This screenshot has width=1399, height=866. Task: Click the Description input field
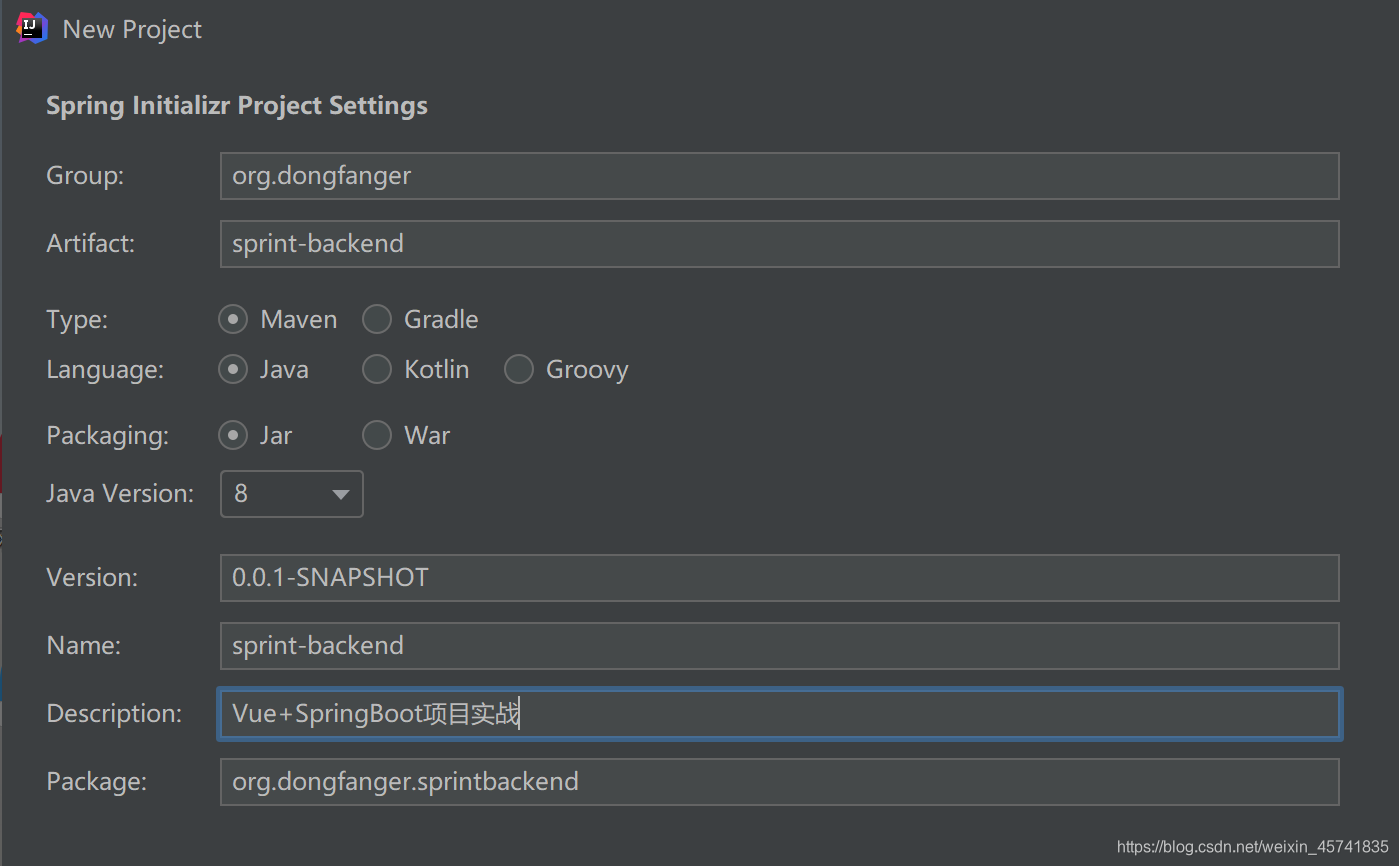pos(779,714)
